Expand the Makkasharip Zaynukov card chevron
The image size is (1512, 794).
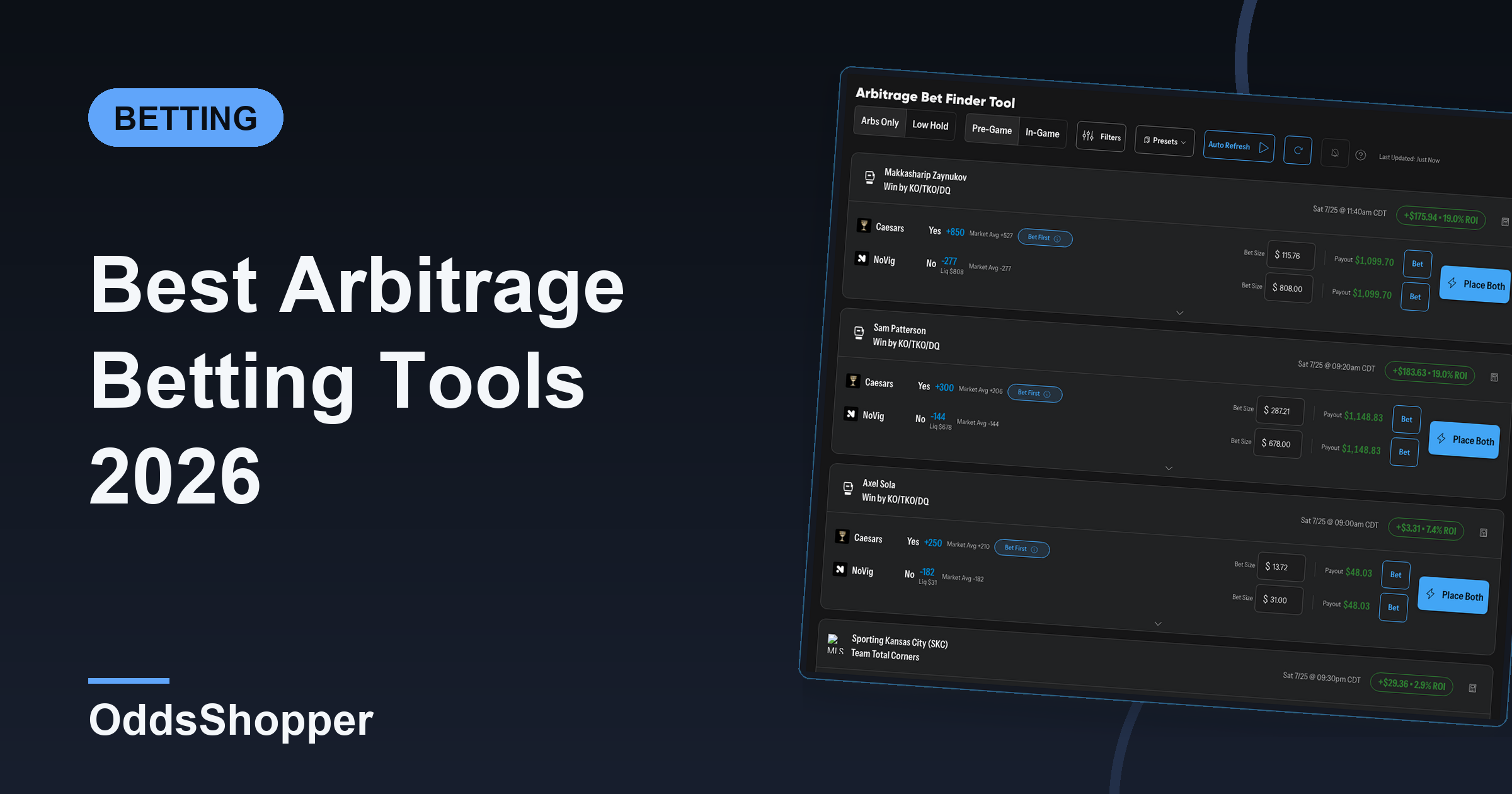pos(1180,313)
